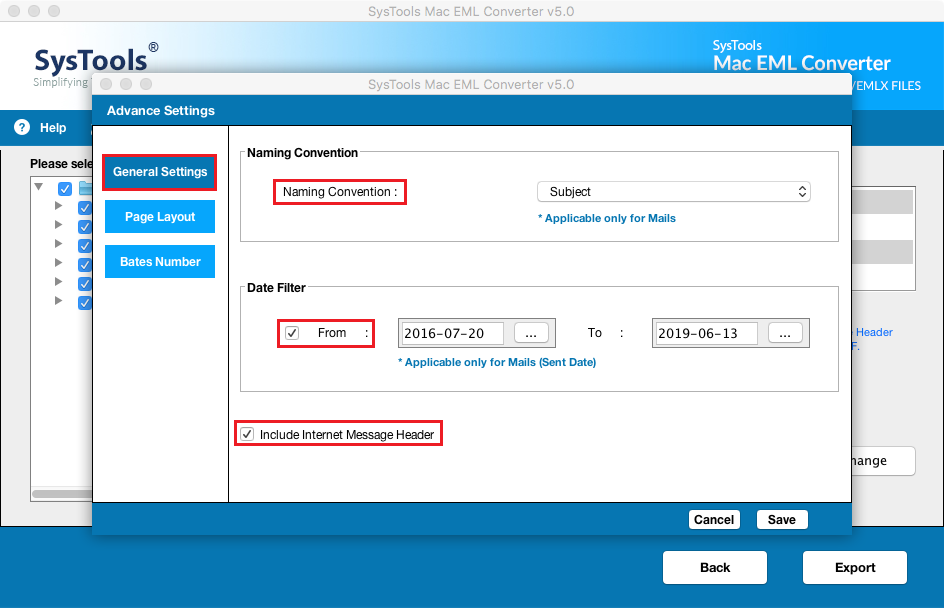Click Applicable only for Mails note

607,219
